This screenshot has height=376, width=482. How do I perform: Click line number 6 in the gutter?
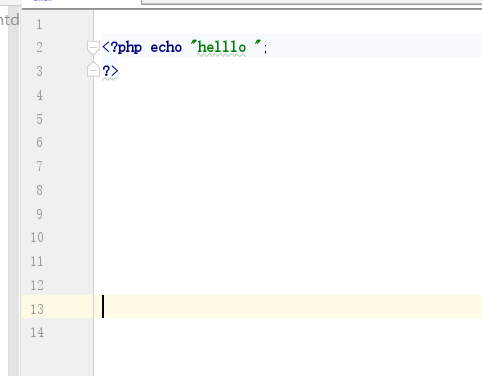click(39, 142)
